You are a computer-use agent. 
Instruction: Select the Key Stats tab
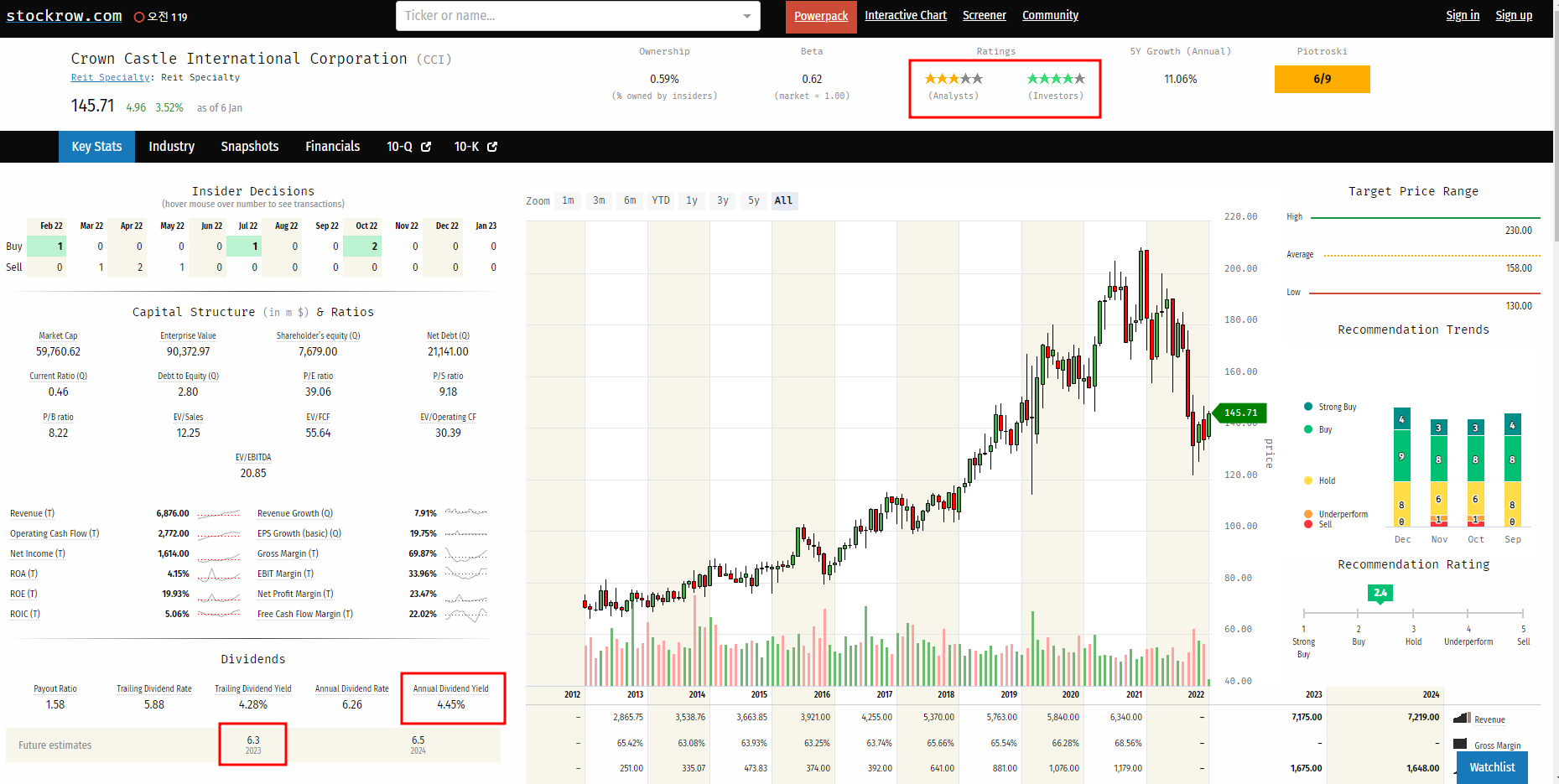[96, 147]
